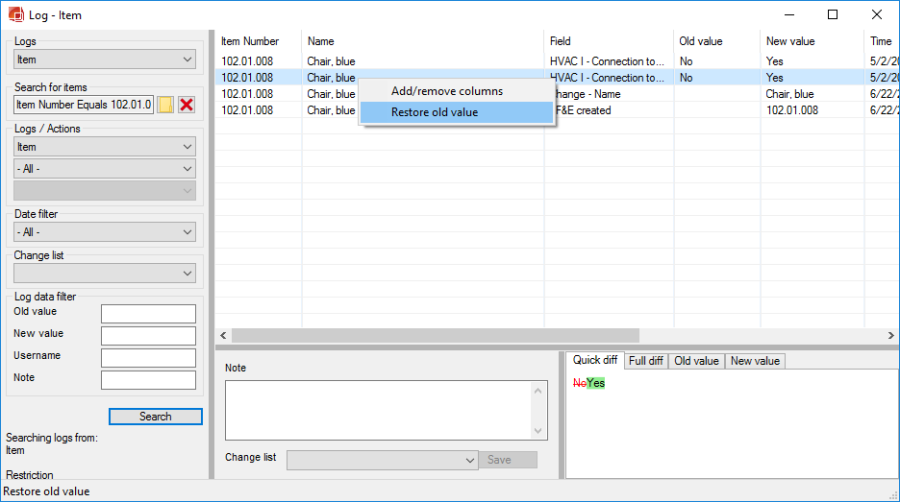This screenshot has width=900, height=502.
Task: Click the horizontal scrollbar right arrow
Action: [891, 336]
